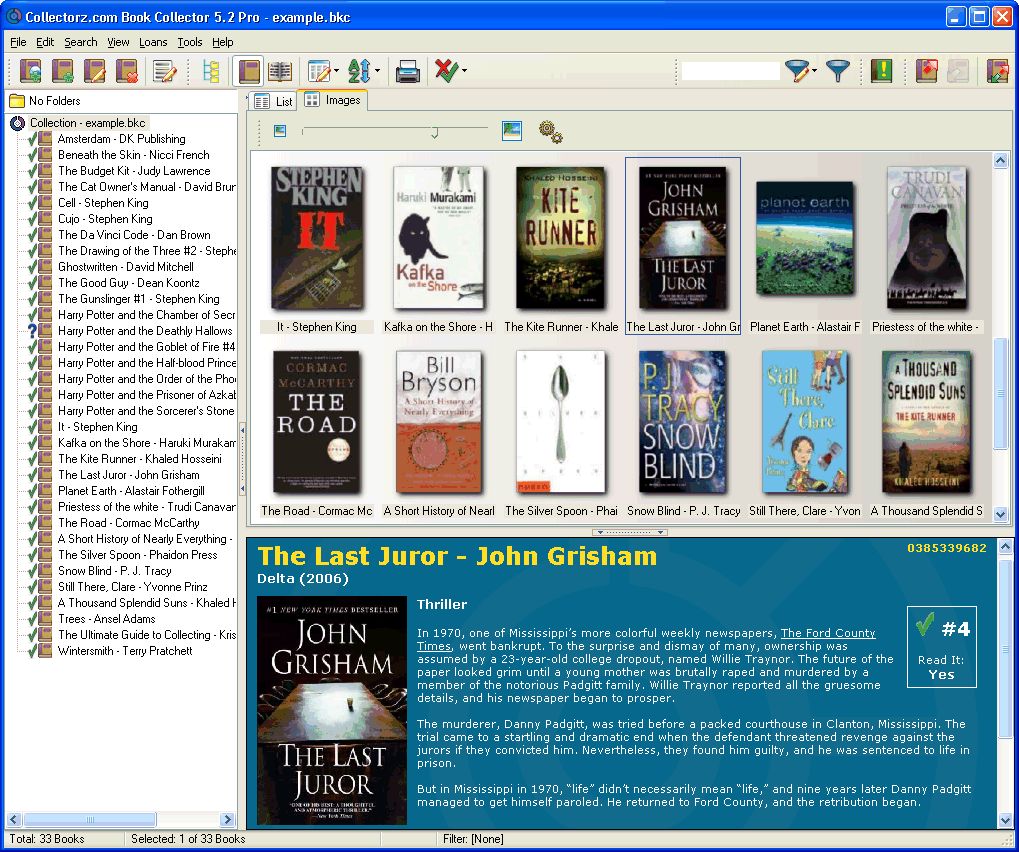Click in the quick search field in the toolbar
The width and height of the screenshot is (1019, 852).
pyautogui.click(x=730, y=71)
